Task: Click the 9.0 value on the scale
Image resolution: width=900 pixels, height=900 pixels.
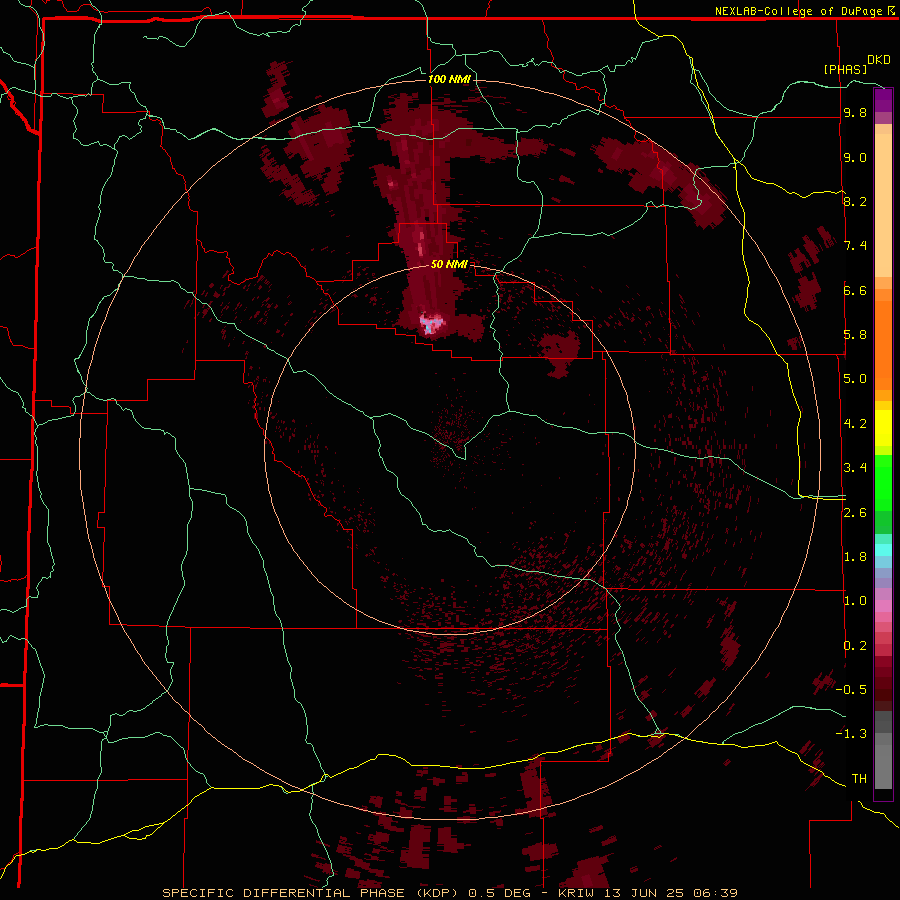Action: 855,157
